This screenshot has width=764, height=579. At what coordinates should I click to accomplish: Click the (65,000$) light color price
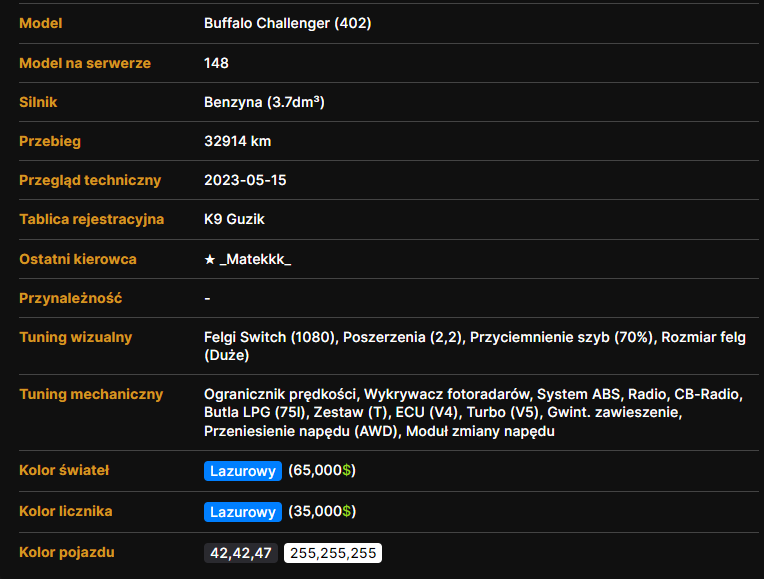click(322, 470)
